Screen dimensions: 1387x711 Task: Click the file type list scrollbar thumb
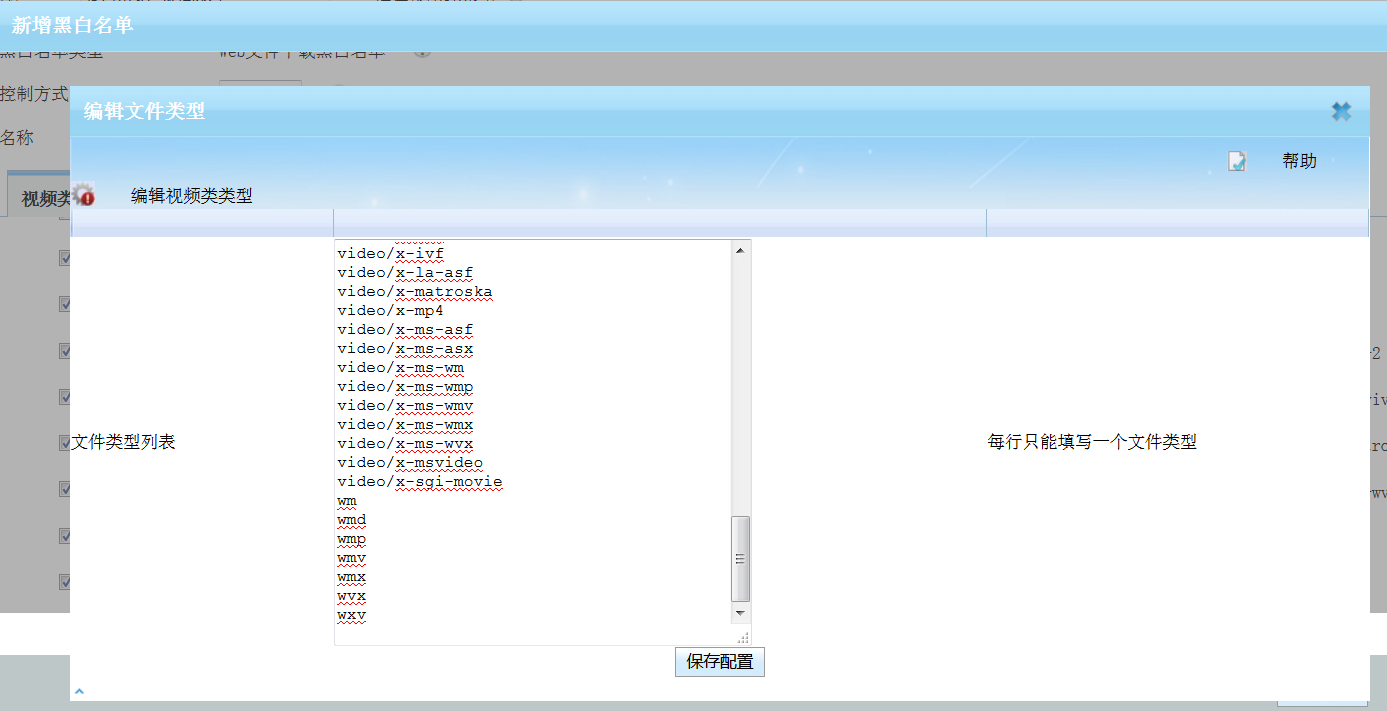(740, 558)
